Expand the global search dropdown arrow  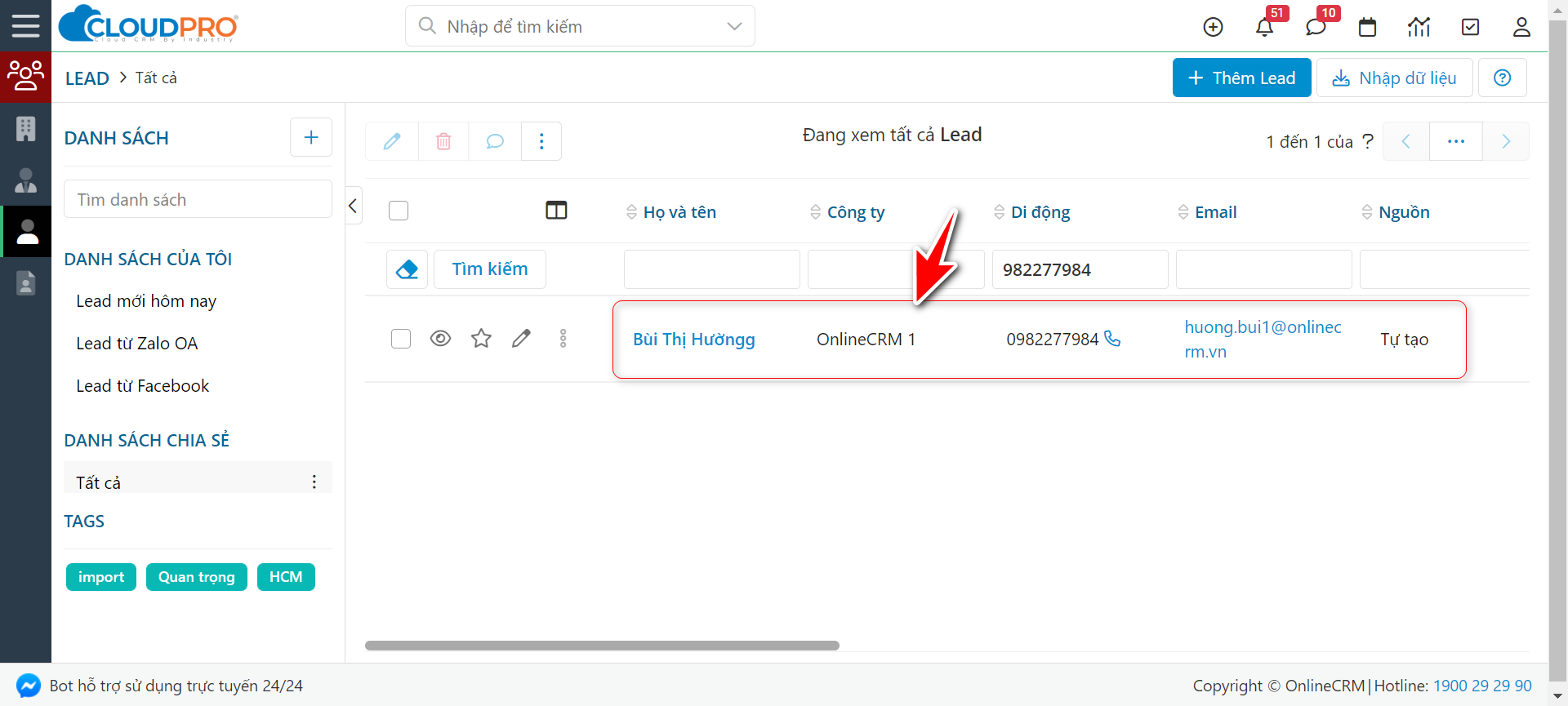[x=734, y=26]
